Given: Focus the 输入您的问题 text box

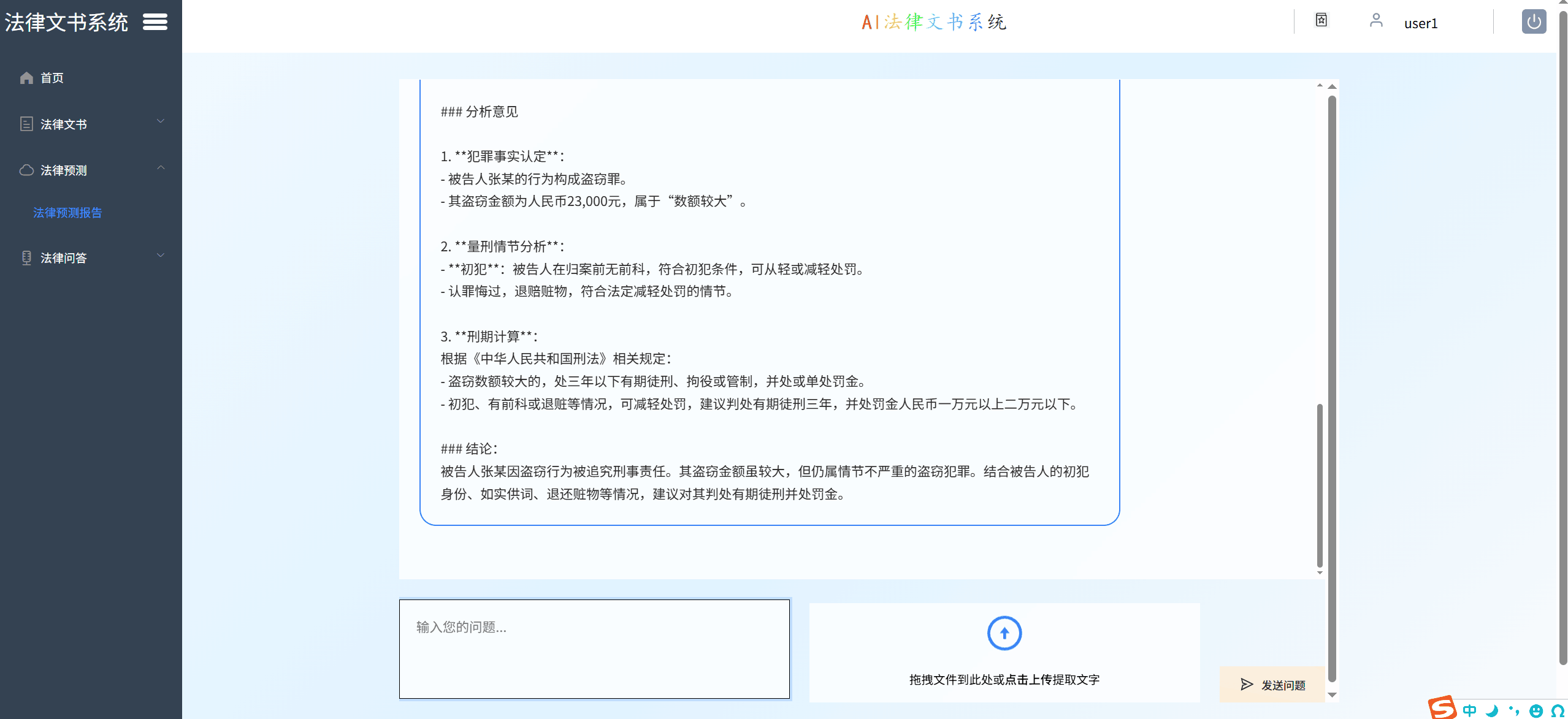Looking at the screenshot, I should point(594,649).
